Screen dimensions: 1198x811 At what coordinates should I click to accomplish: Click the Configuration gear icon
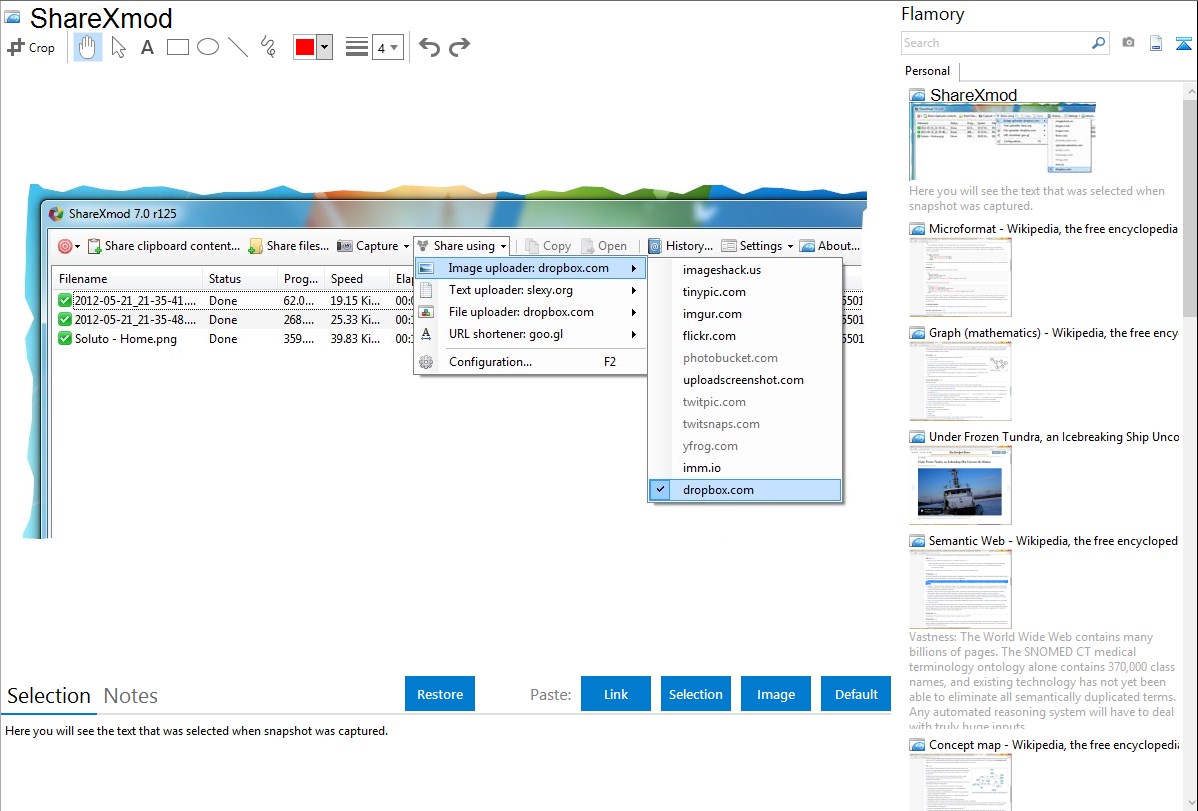pos(426,362)
